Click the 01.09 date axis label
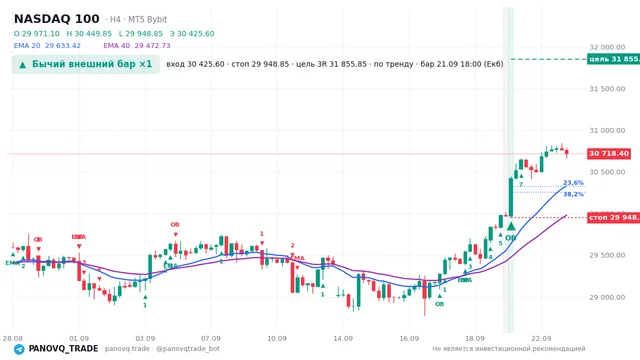Viewport: 640px width, 360px height. [79, 338]
